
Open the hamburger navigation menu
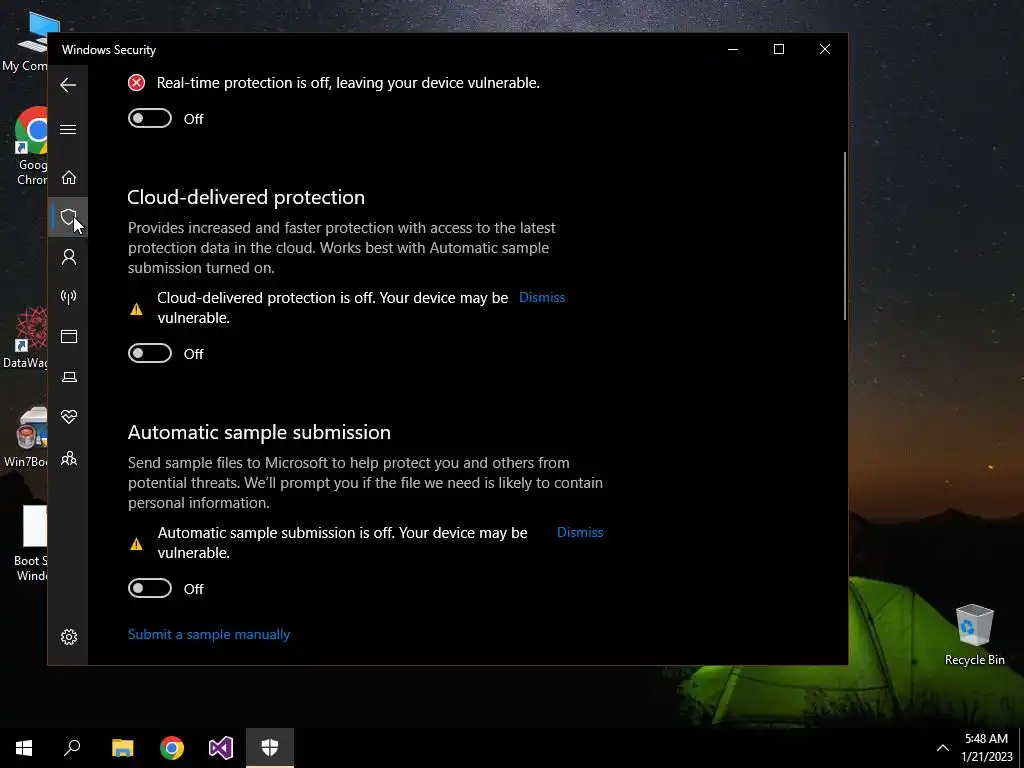pyautogui.click(x=68, y=129)
